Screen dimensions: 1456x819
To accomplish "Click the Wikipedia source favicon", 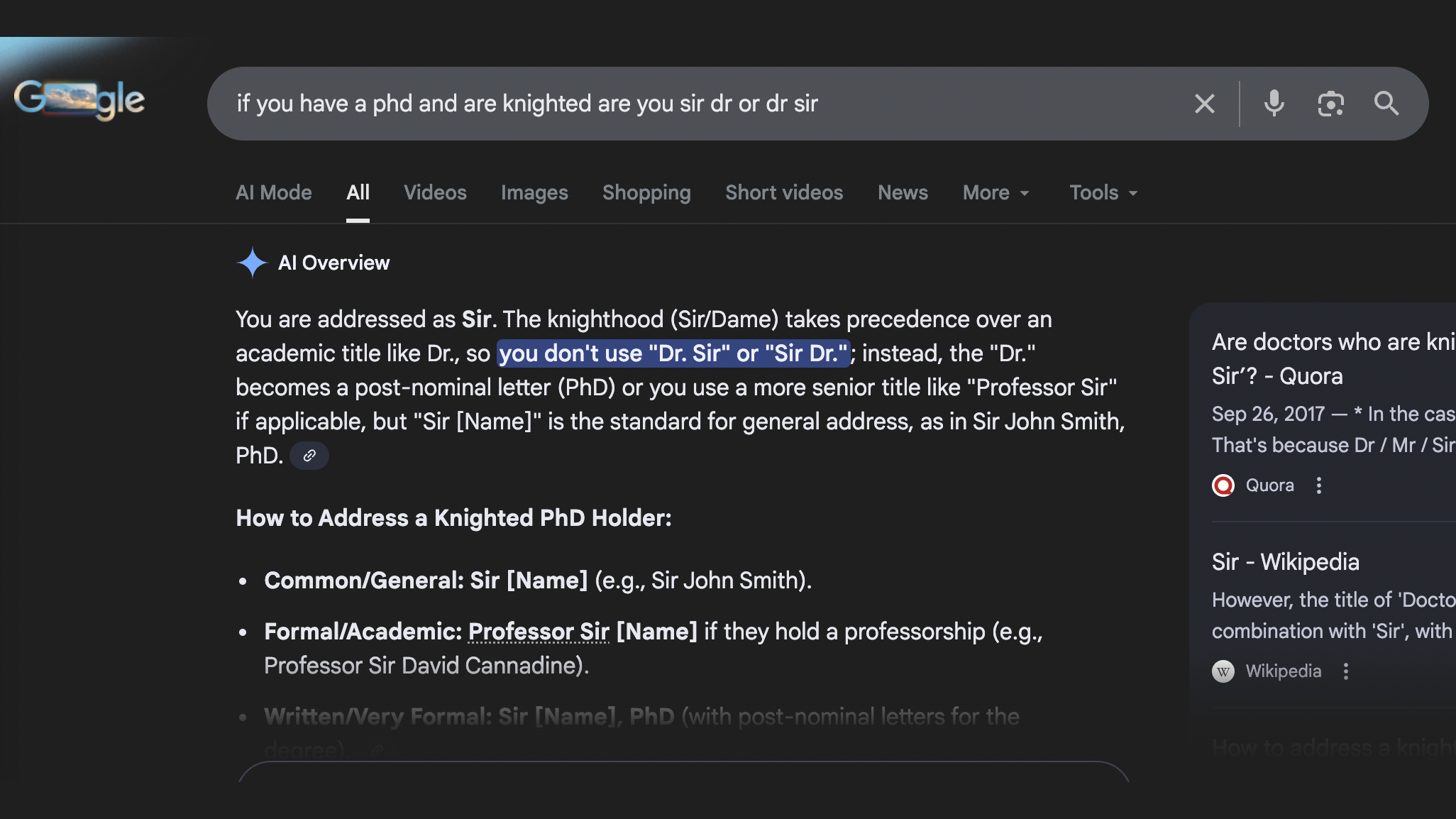I will click(x=1223, y=671).
